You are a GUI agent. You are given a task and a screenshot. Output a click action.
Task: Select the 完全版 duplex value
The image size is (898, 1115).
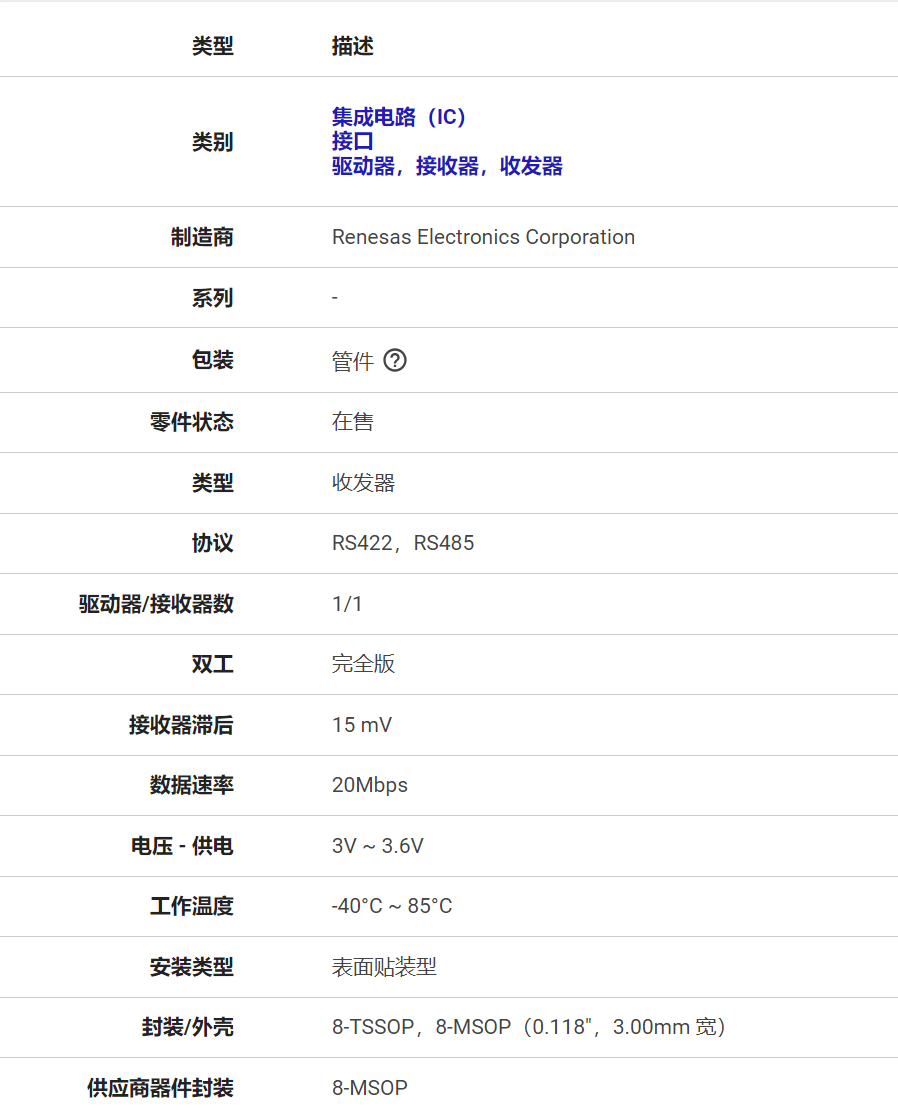[x=363, y=664]
